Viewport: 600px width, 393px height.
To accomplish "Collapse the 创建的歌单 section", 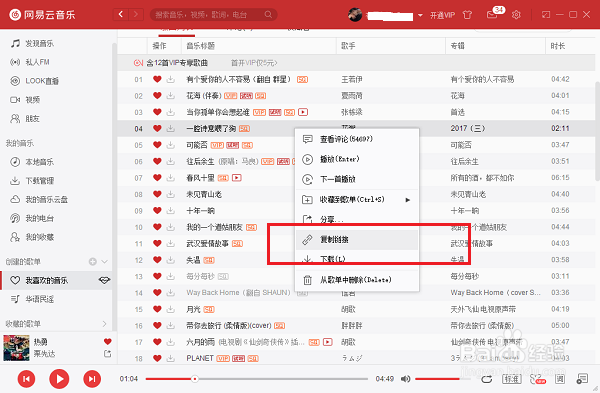I will click(x=104, y=262).
